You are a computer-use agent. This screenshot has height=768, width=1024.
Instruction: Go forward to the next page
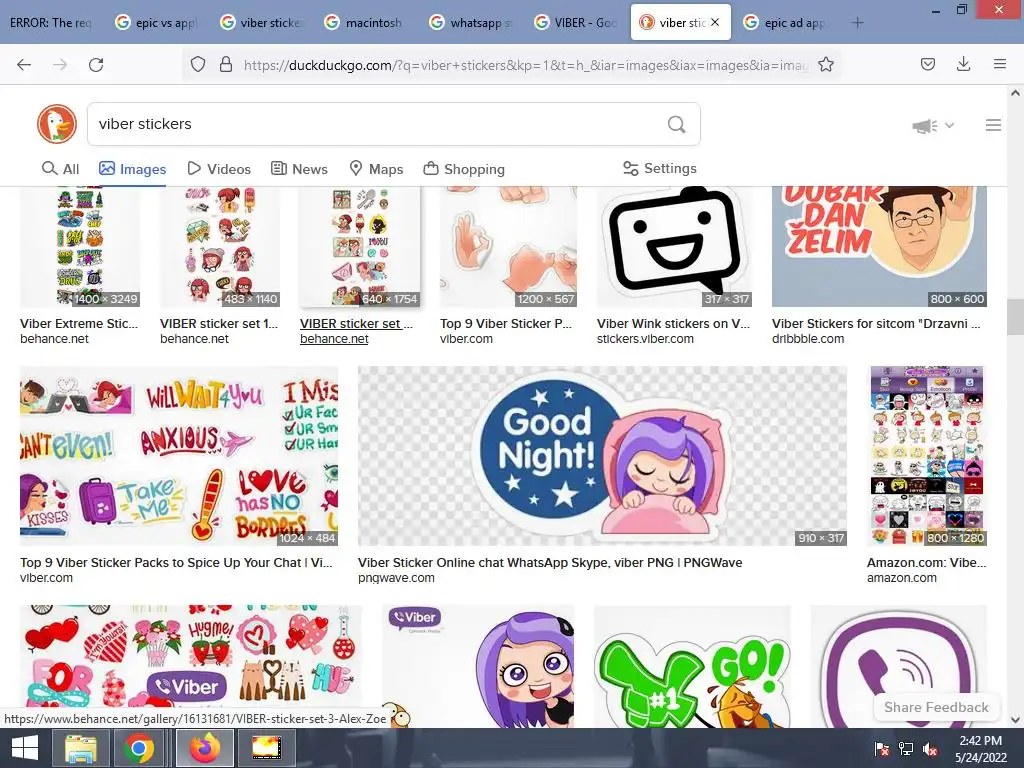(x=60, y=65)
